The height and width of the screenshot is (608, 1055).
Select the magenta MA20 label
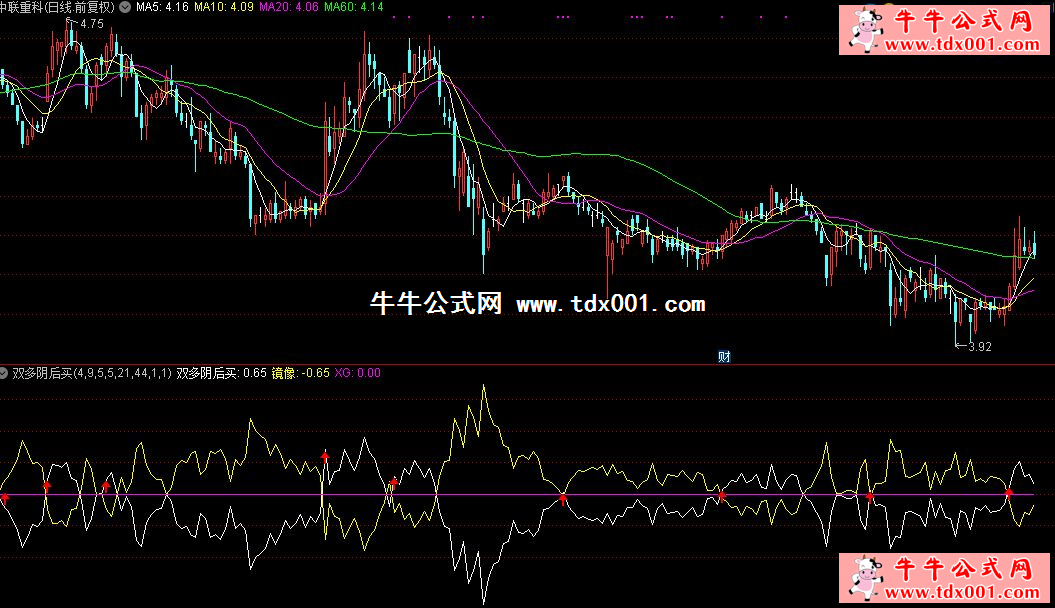(289, 7)
